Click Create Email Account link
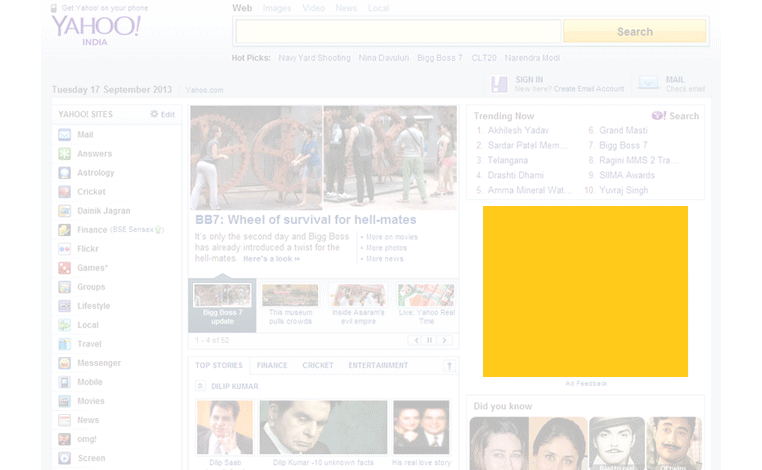 coord(589,89)
